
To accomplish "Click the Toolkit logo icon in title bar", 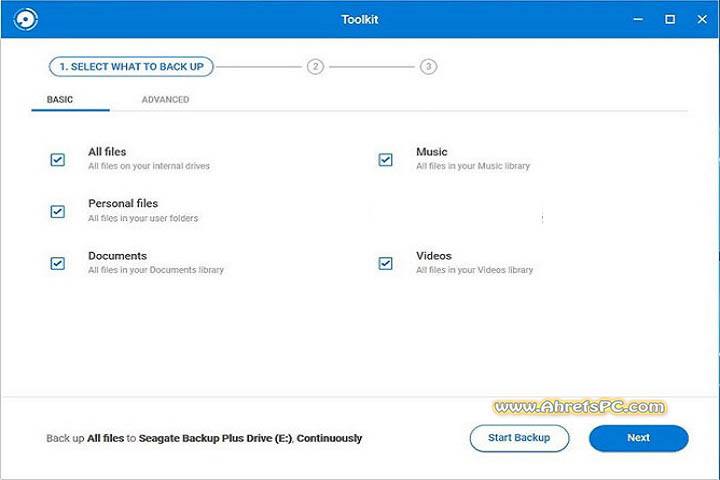I will 26,19.
